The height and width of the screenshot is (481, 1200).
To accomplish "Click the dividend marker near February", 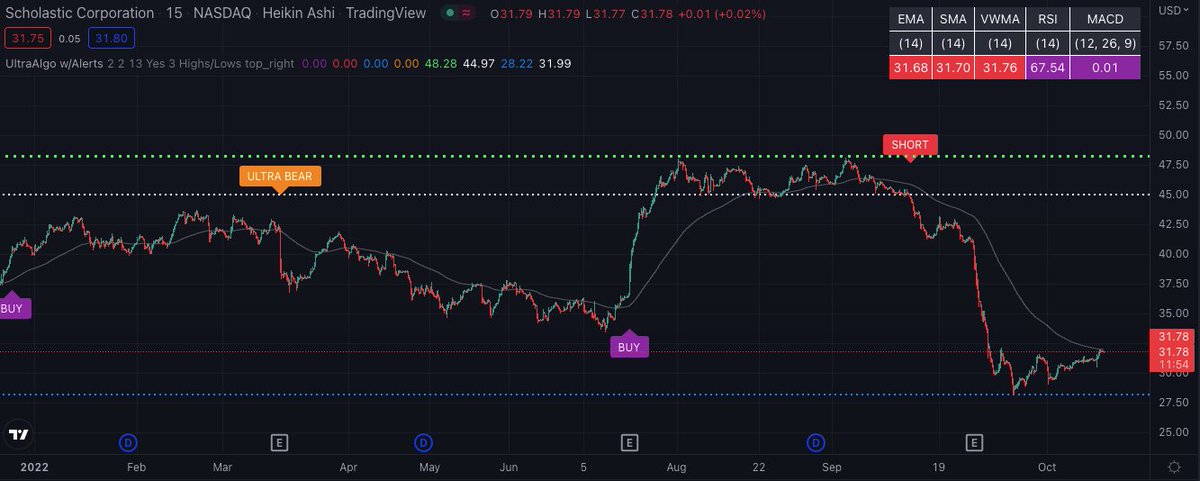I will 127,441.
